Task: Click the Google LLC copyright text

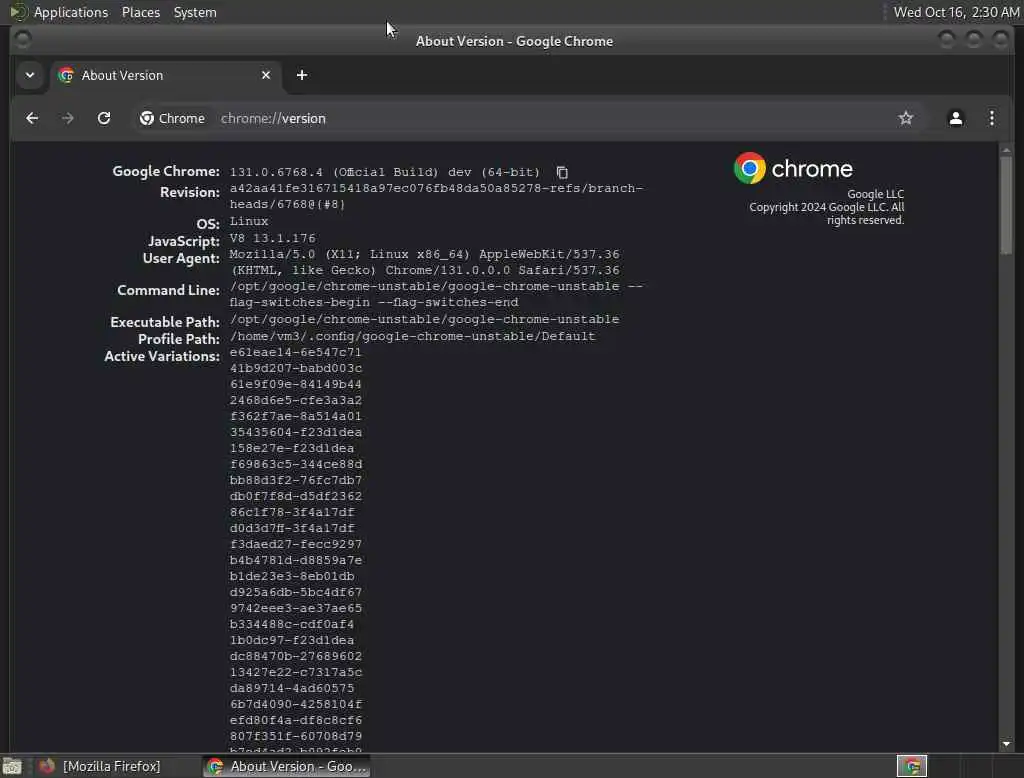Action: click(827, 207)
